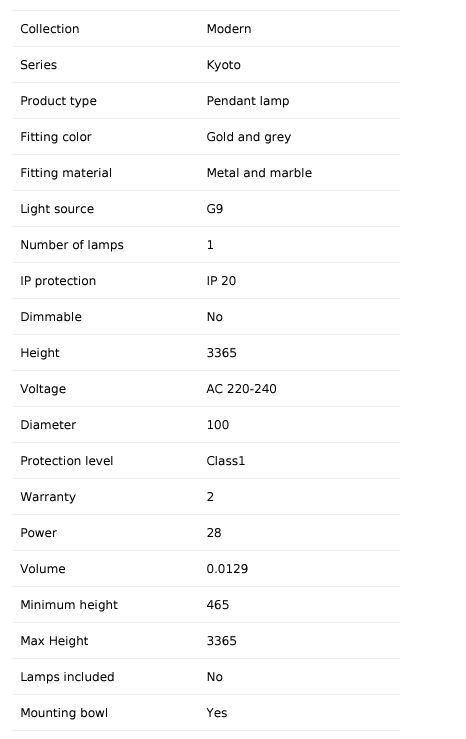The height and width of the screenshot is (739, 466).
Task: Click the Max Height label
Action: pyautogui.click(x=54, y=641)
